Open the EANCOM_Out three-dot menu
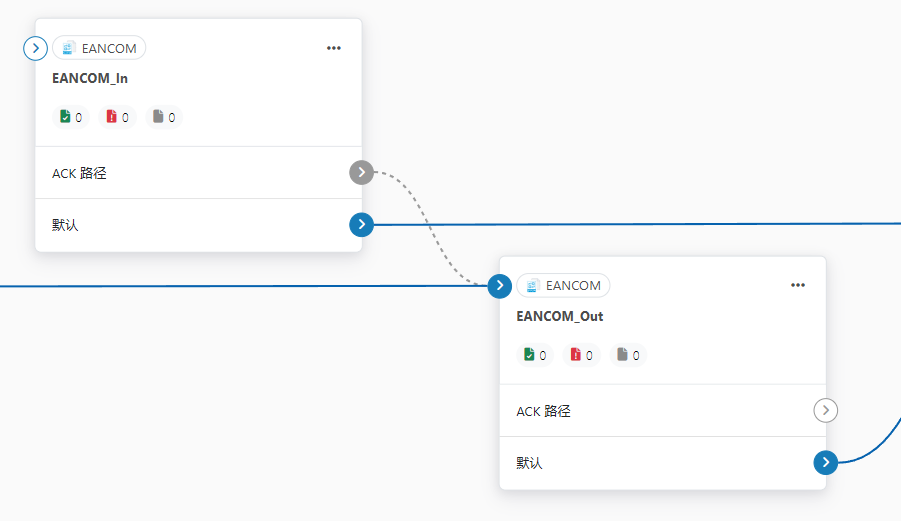901x521 pixels. point(798,285)
